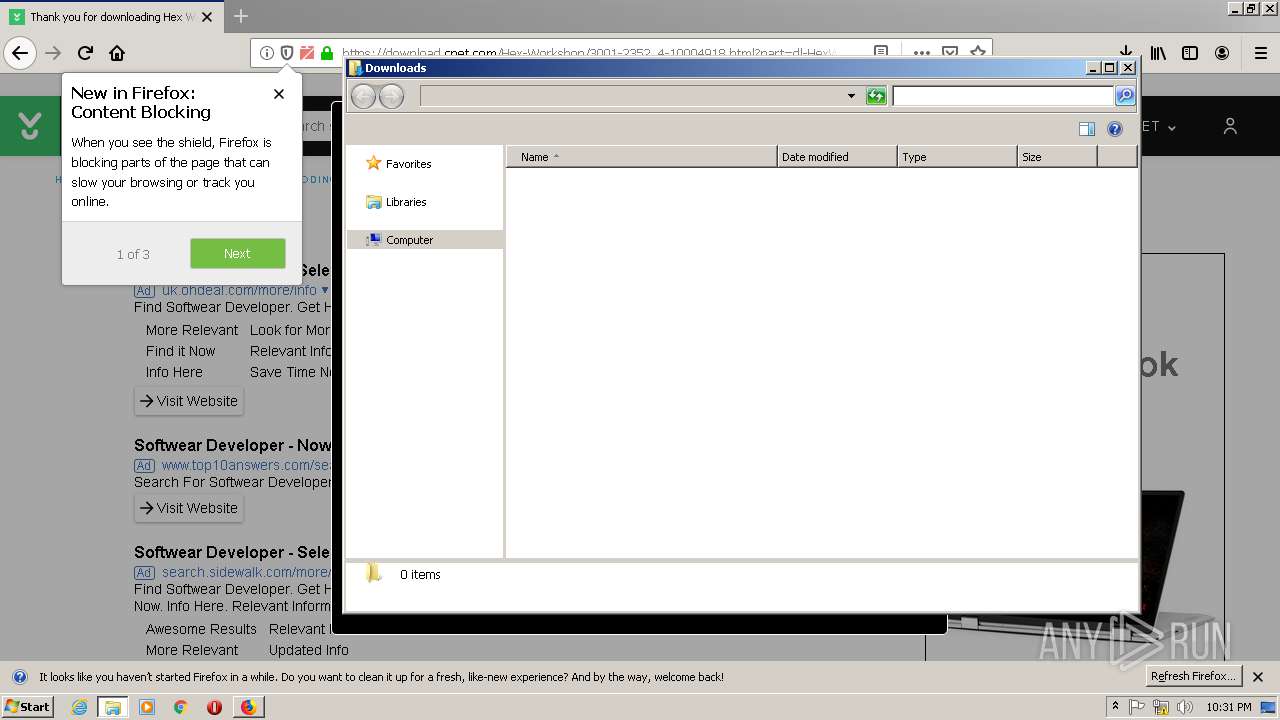Click the Info Here ad link
The width and height of the screenshot is (1280, 720).
(174, 372)
